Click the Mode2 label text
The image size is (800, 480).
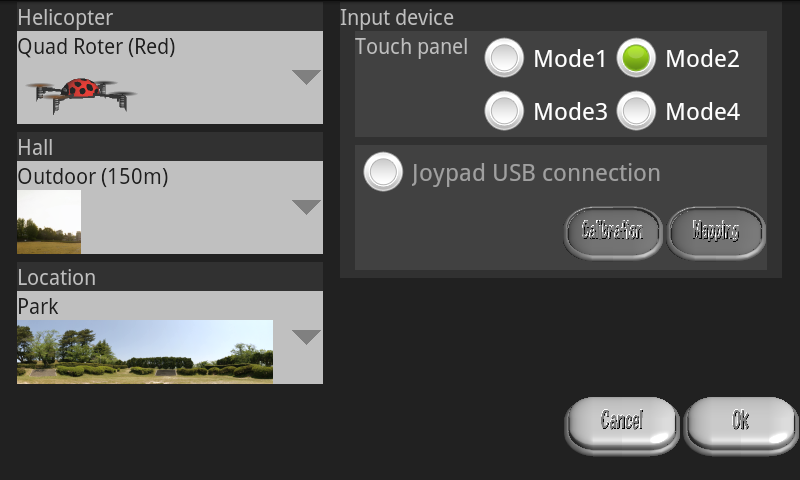click(702, 59)
